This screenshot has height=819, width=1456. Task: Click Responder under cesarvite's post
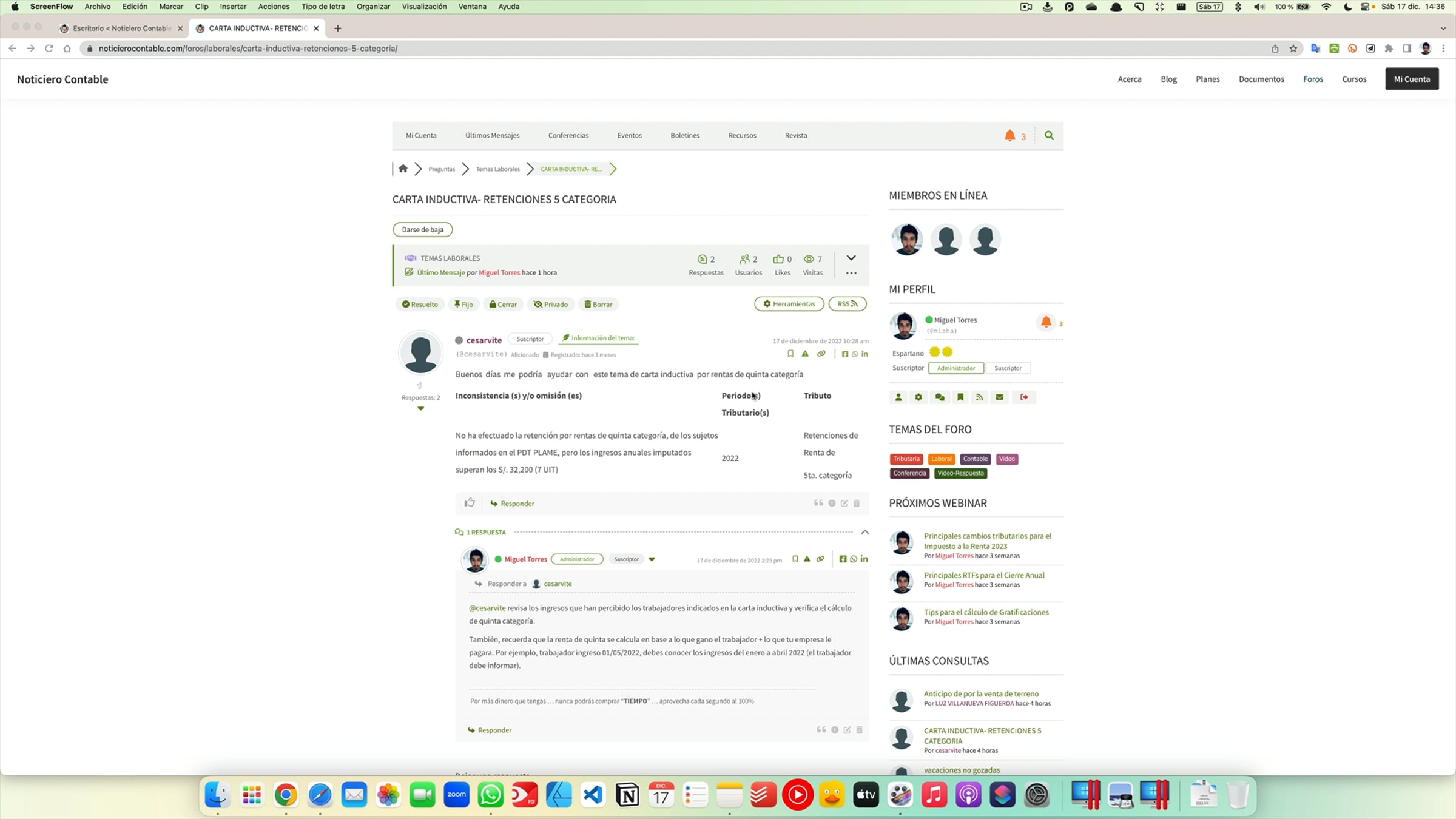click(513, 504)
